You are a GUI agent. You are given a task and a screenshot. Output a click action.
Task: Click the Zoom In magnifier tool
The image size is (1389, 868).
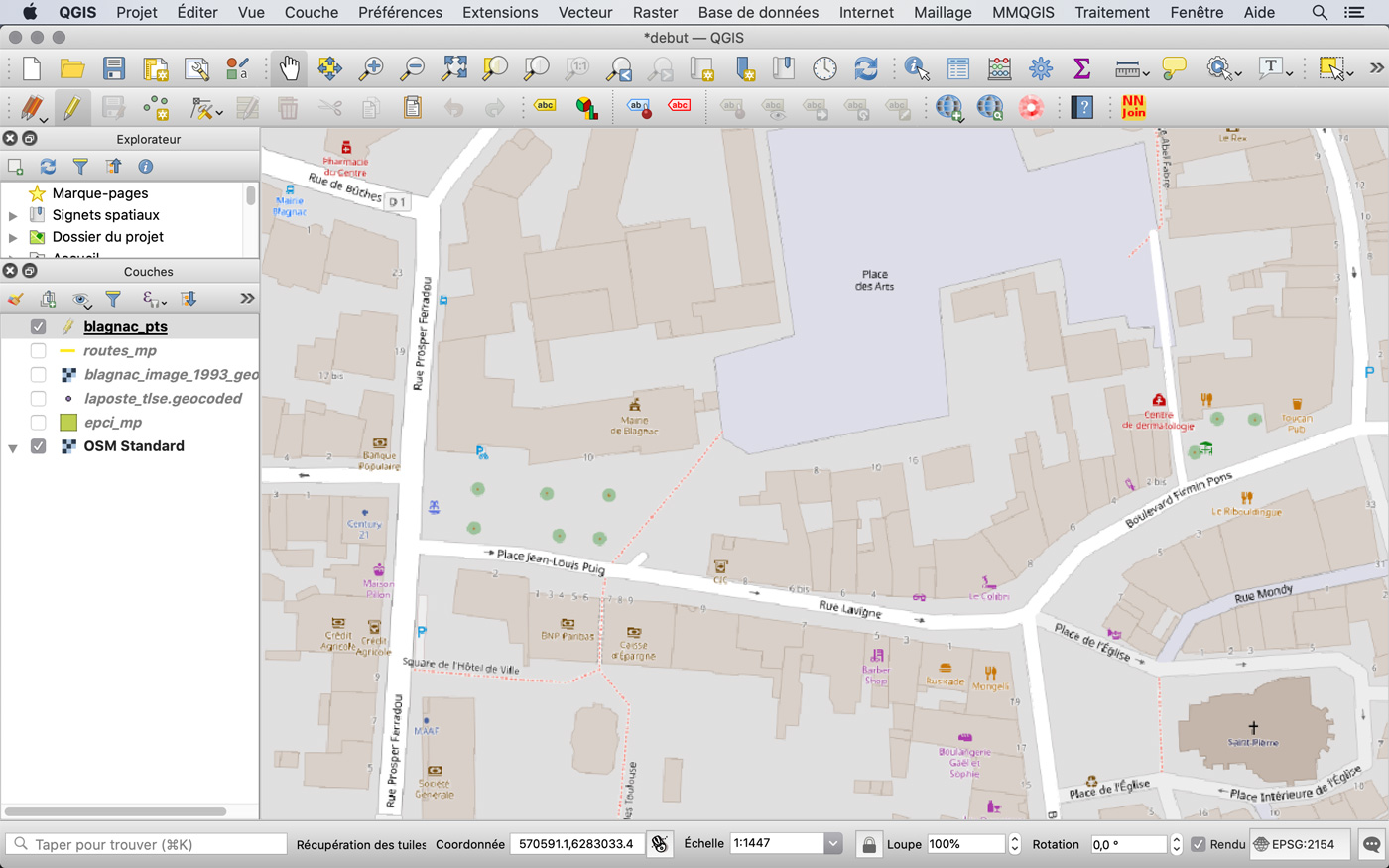click(x=371, y=68)
